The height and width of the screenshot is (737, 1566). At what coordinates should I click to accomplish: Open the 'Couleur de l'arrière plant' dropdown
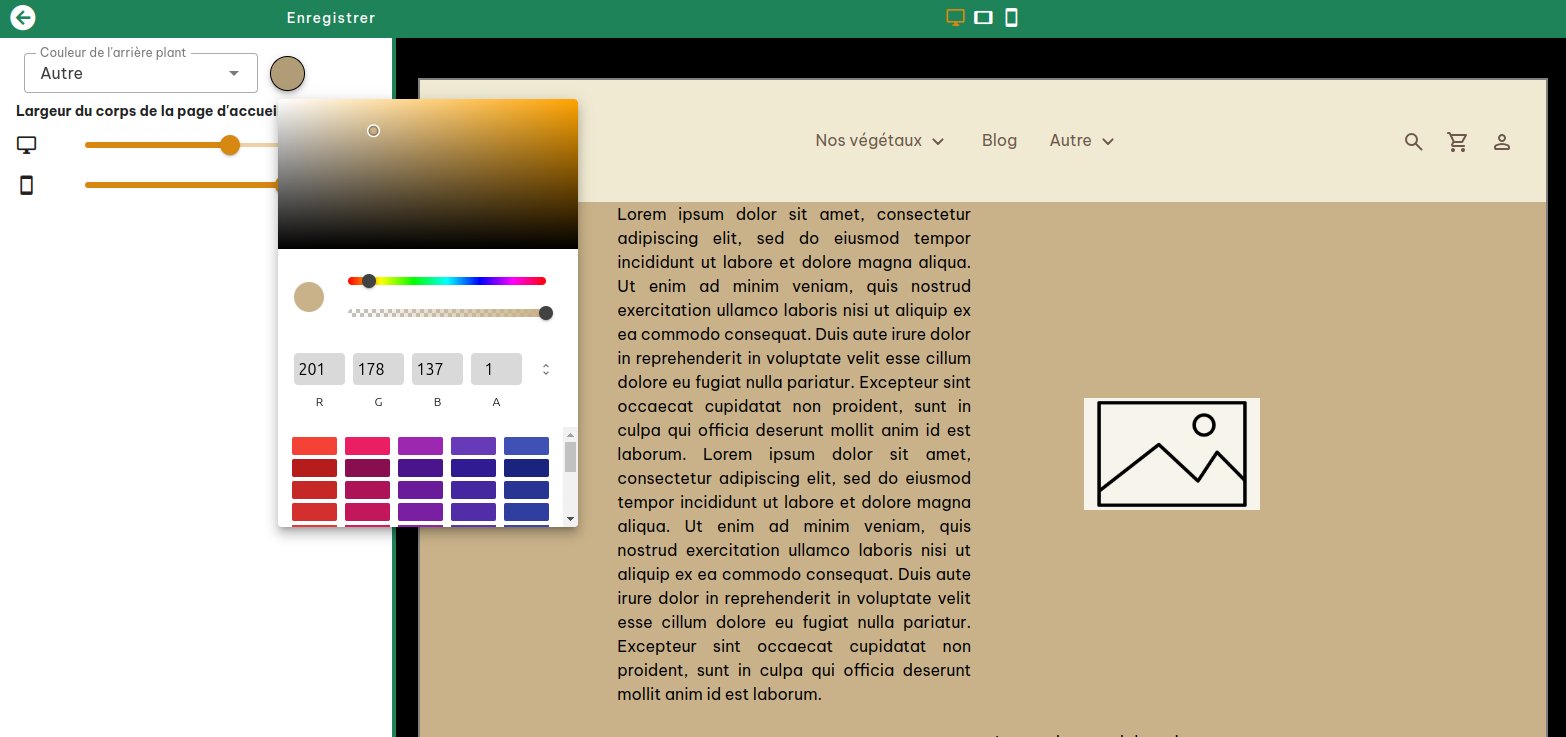[140, 73]
